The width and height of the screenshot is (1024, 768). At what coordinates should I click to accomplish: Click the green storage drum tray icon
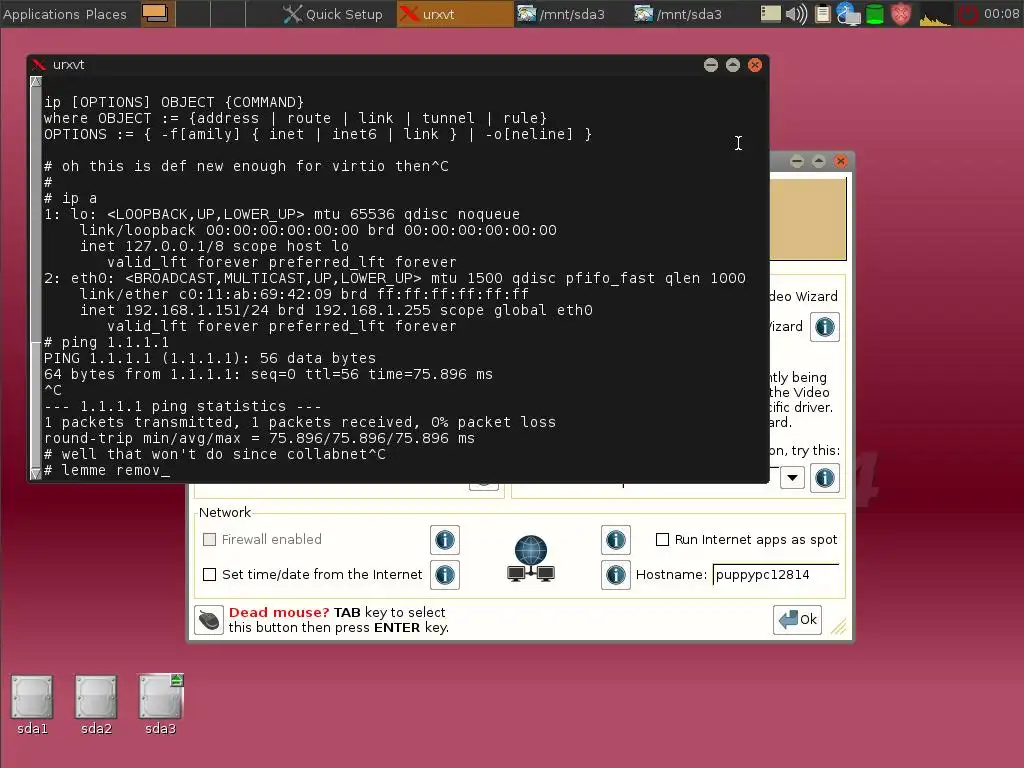tap(874, 14)
